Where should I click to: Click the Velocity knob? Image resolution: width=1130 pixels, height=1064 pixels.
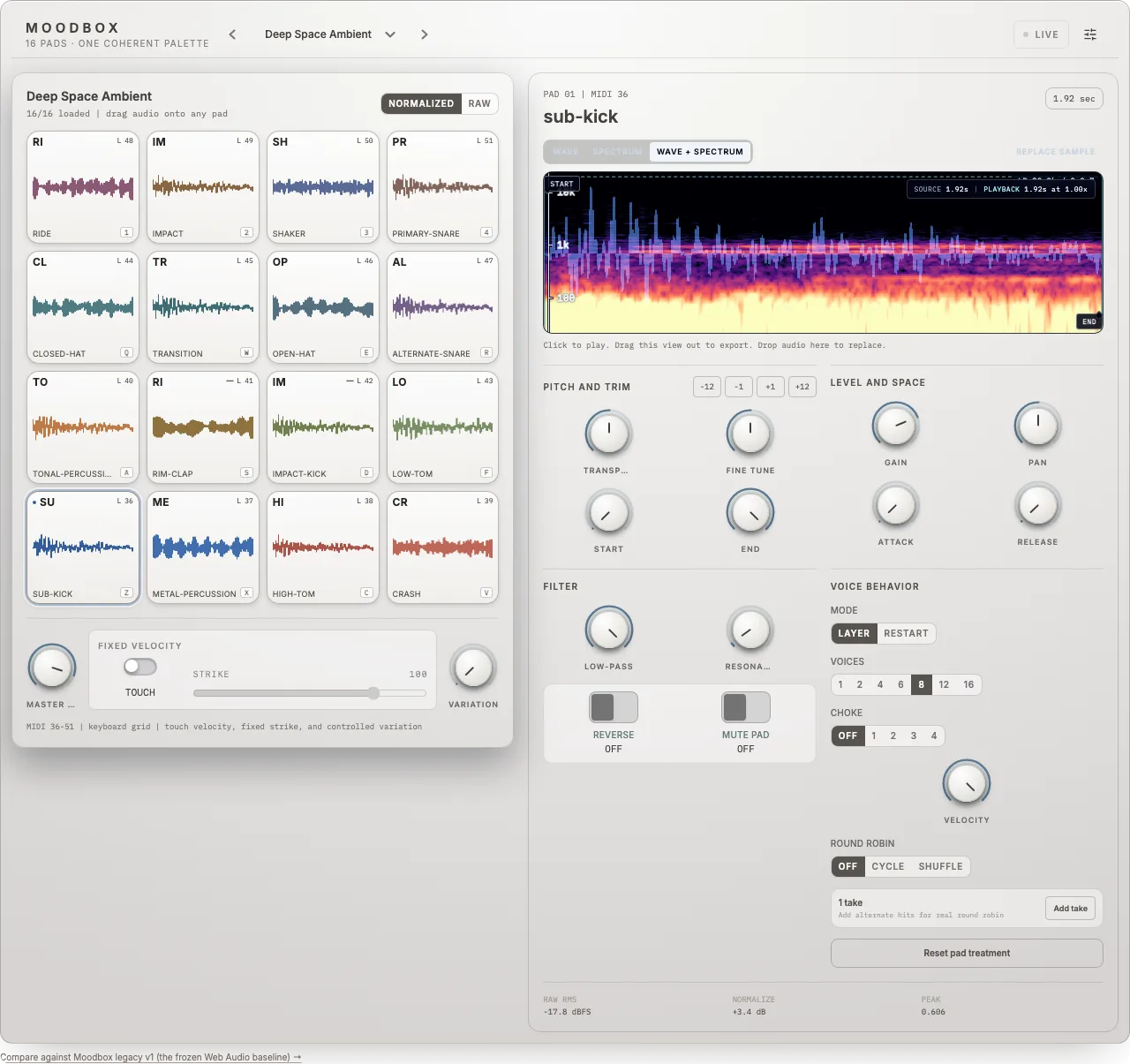(967, 783)
